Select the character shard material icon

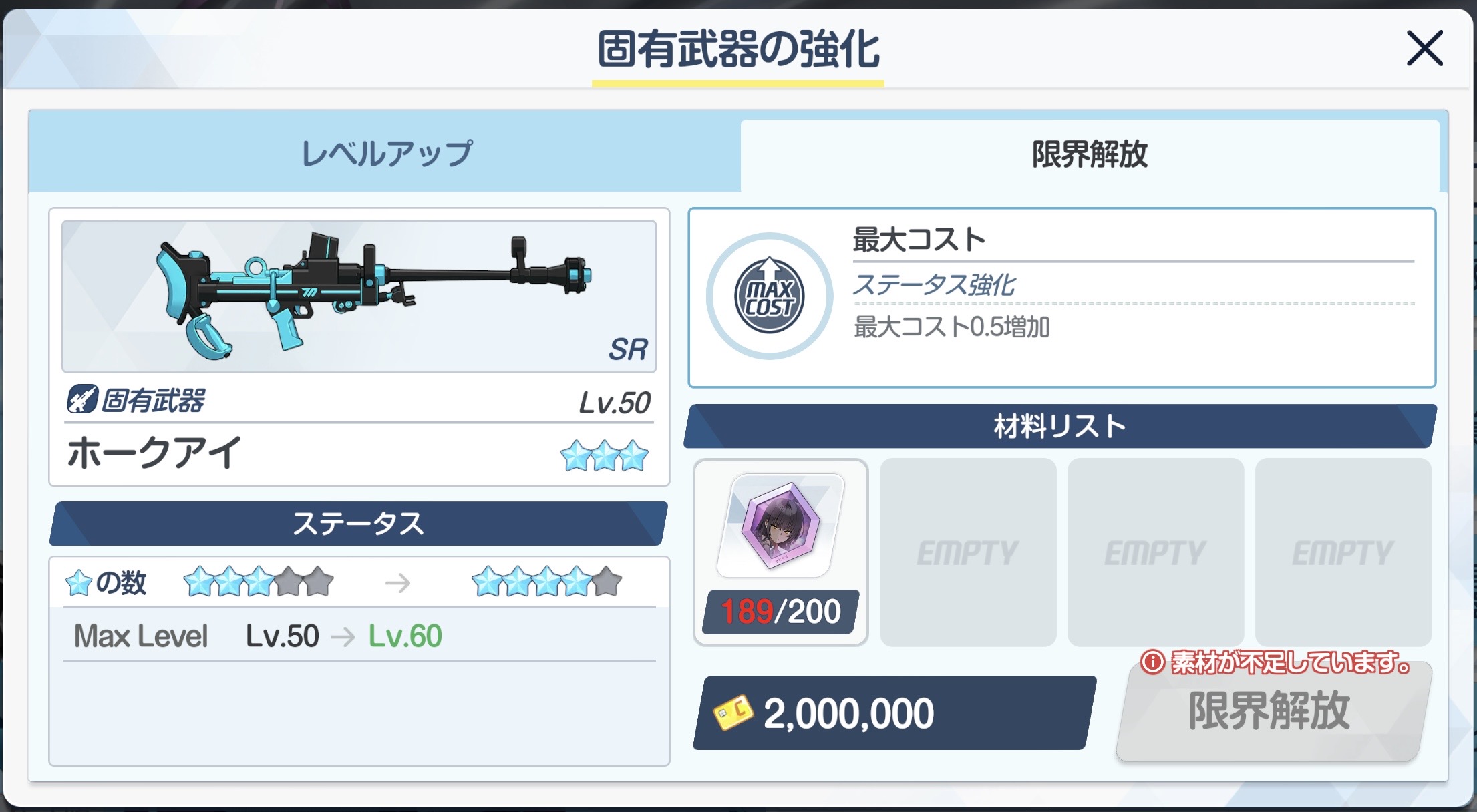[x=781, y=526]
